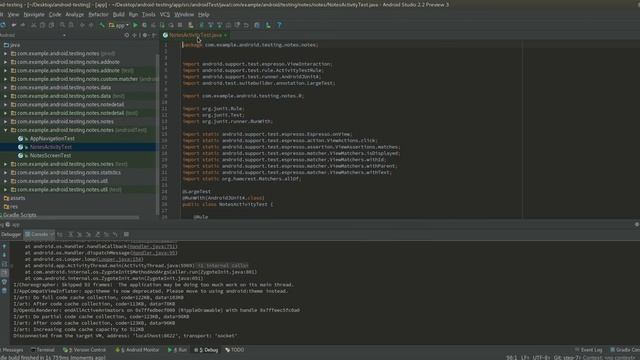Expand com.example.android.testing.notes.statistics package
This screenshot has height=360, width=640.
click(x=6, y=173)
